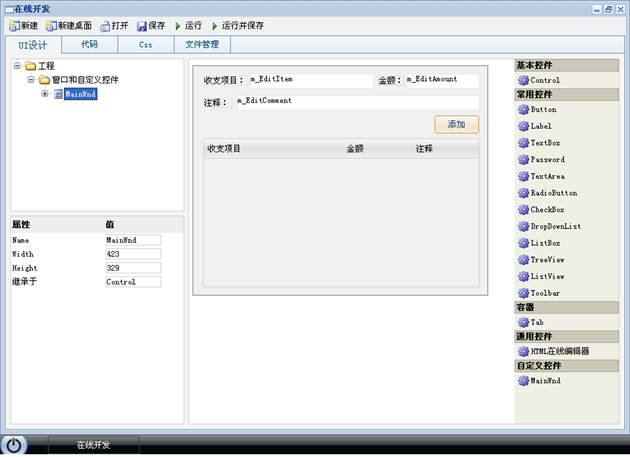630x457 pixels.
Task: Open the Css tab
Action: pyautogui.click(x=146, y=45)
